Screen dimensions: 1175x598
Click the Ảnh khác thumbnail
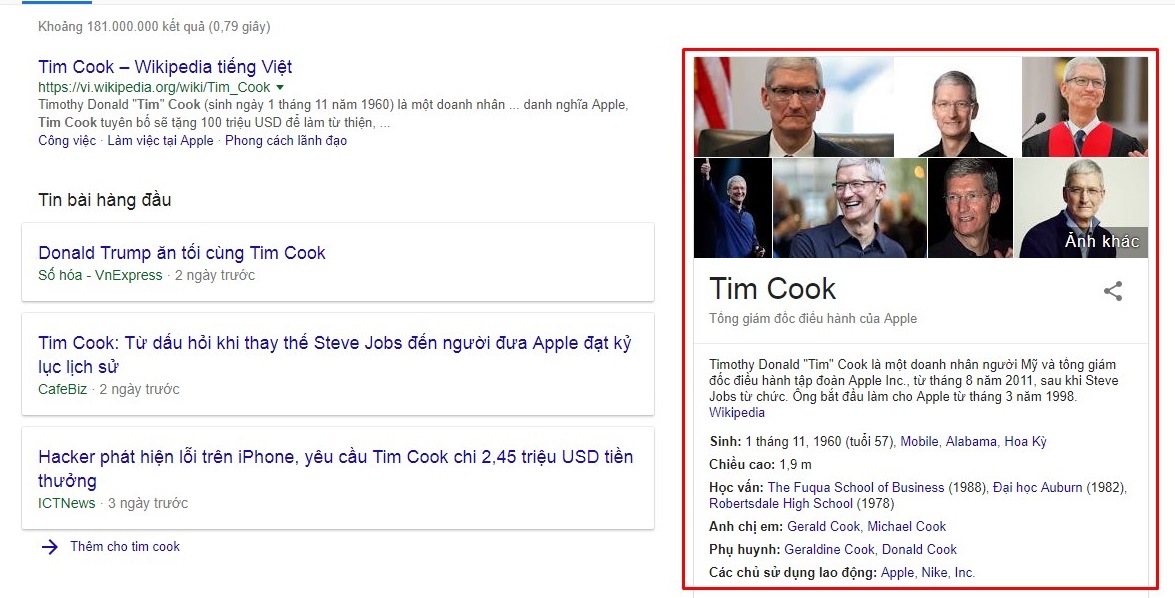[1083, 208]
